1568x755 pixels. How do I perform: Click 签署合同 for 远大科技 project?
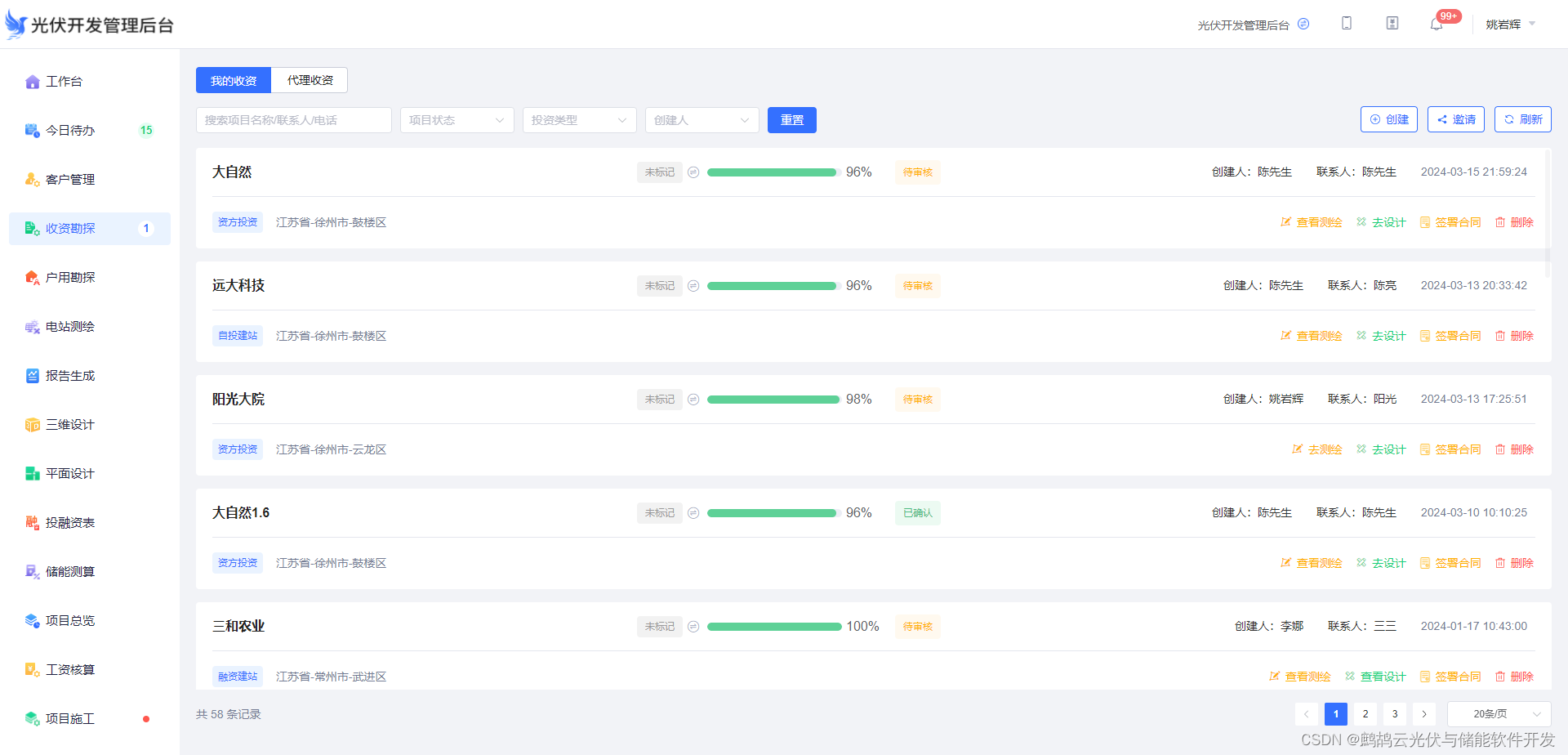tap(1450, 336)
